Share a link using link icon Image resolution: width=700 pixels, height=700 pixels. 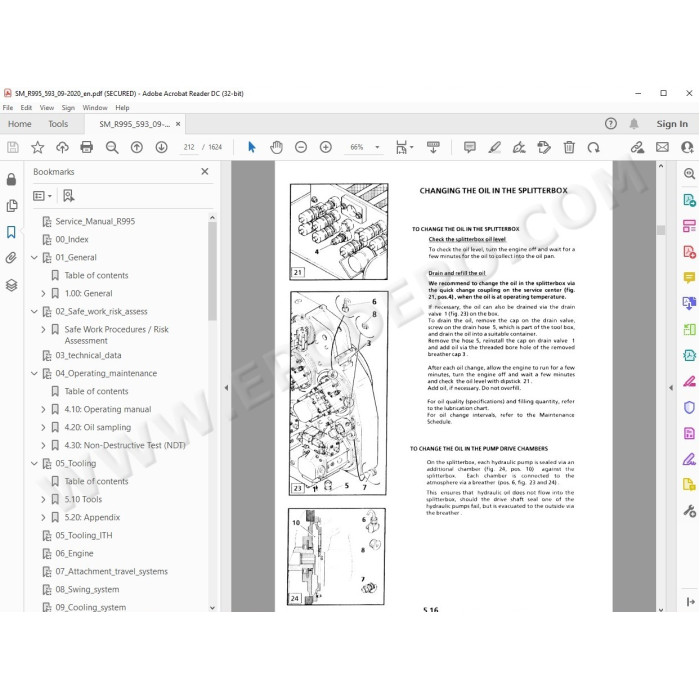pos(637,147)
